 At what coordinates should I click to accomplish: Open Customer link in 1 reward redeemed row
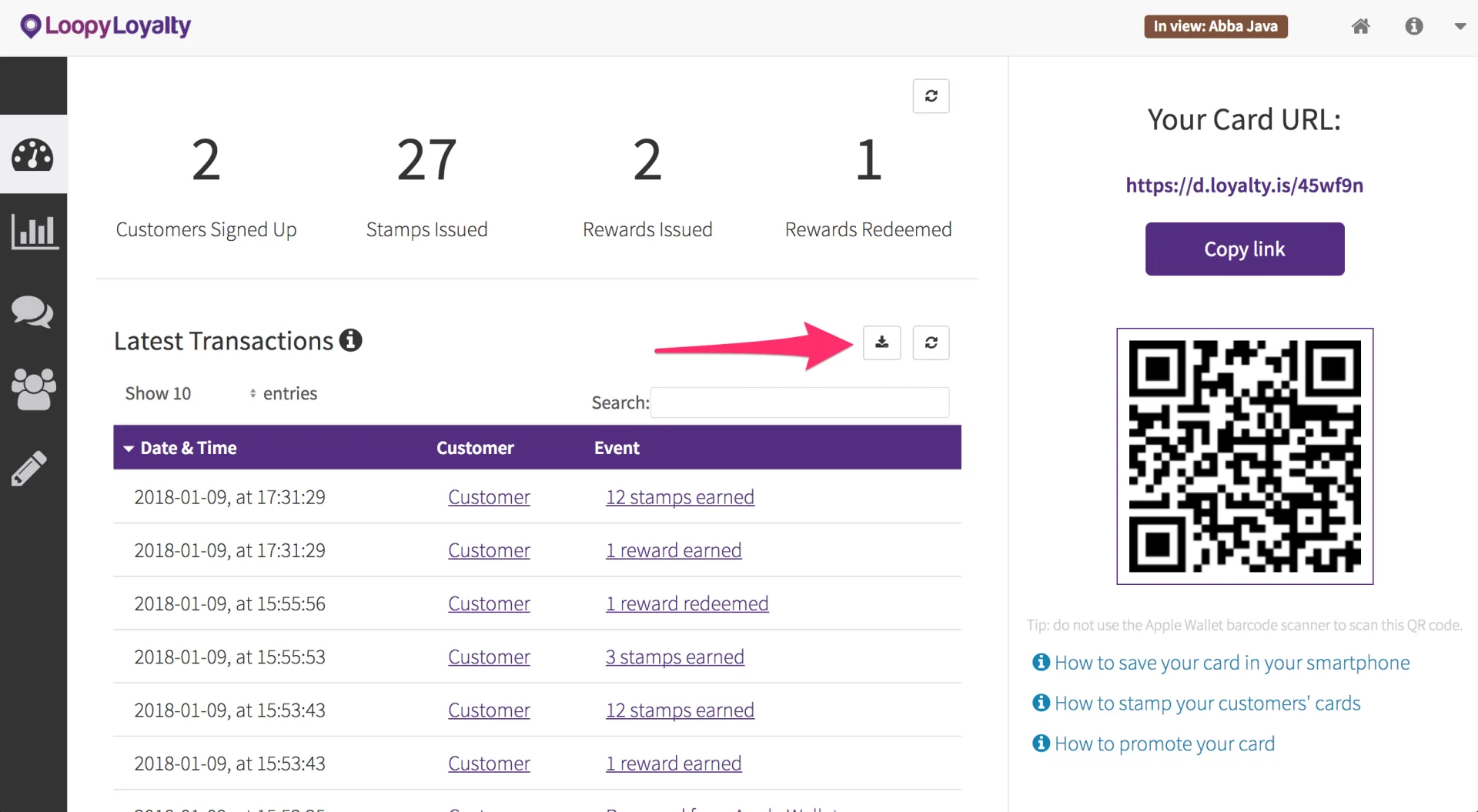(x=489, y=603)
